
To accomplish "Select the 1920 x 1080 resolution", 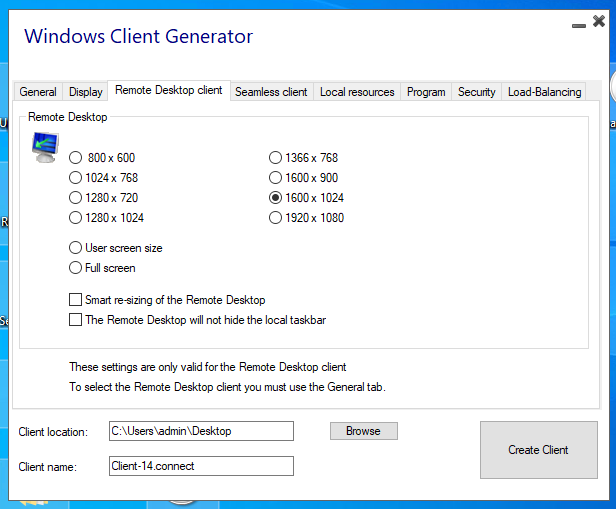I will point(275,218).
